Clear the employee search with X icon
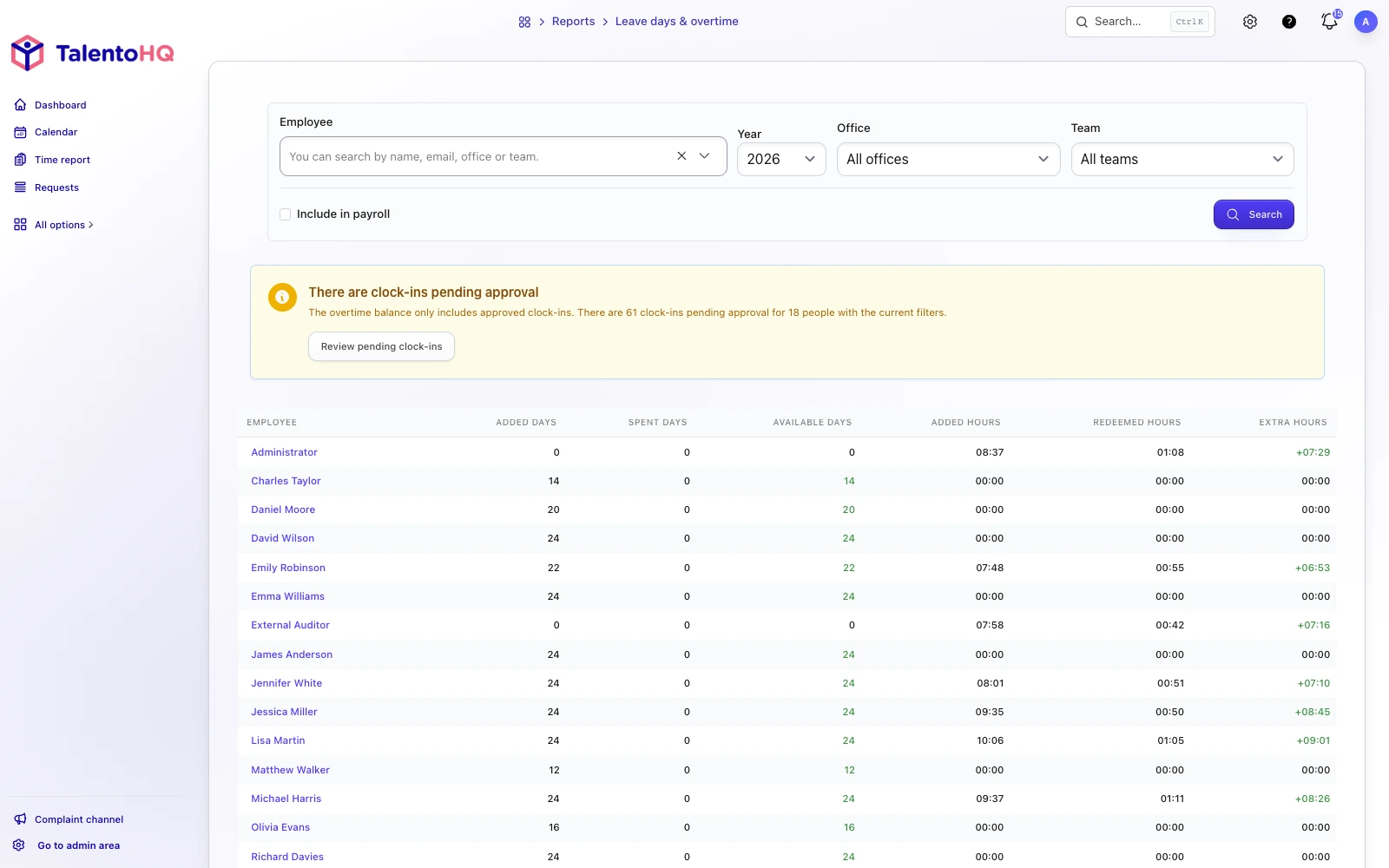The height and width of the screenshot is (868, 1389). [x=681, y=156]
